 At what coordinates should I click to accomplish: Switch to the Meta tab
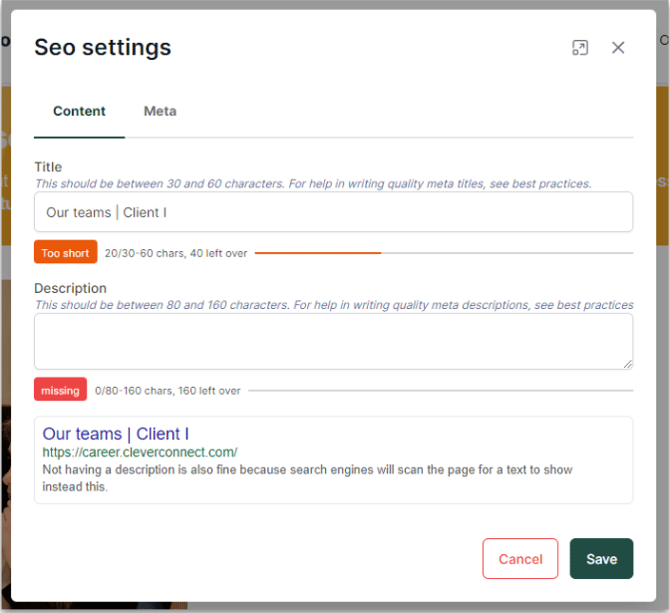(x=160, y=111)
